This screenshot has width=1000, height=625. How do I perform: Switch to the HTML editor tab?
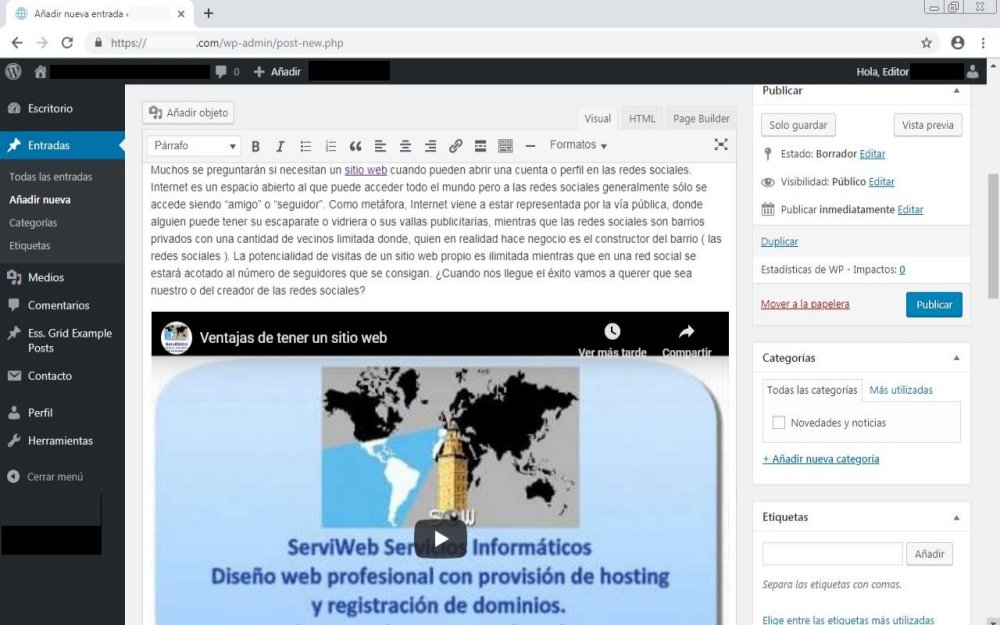pyautogui.click(x=642, y=119)
